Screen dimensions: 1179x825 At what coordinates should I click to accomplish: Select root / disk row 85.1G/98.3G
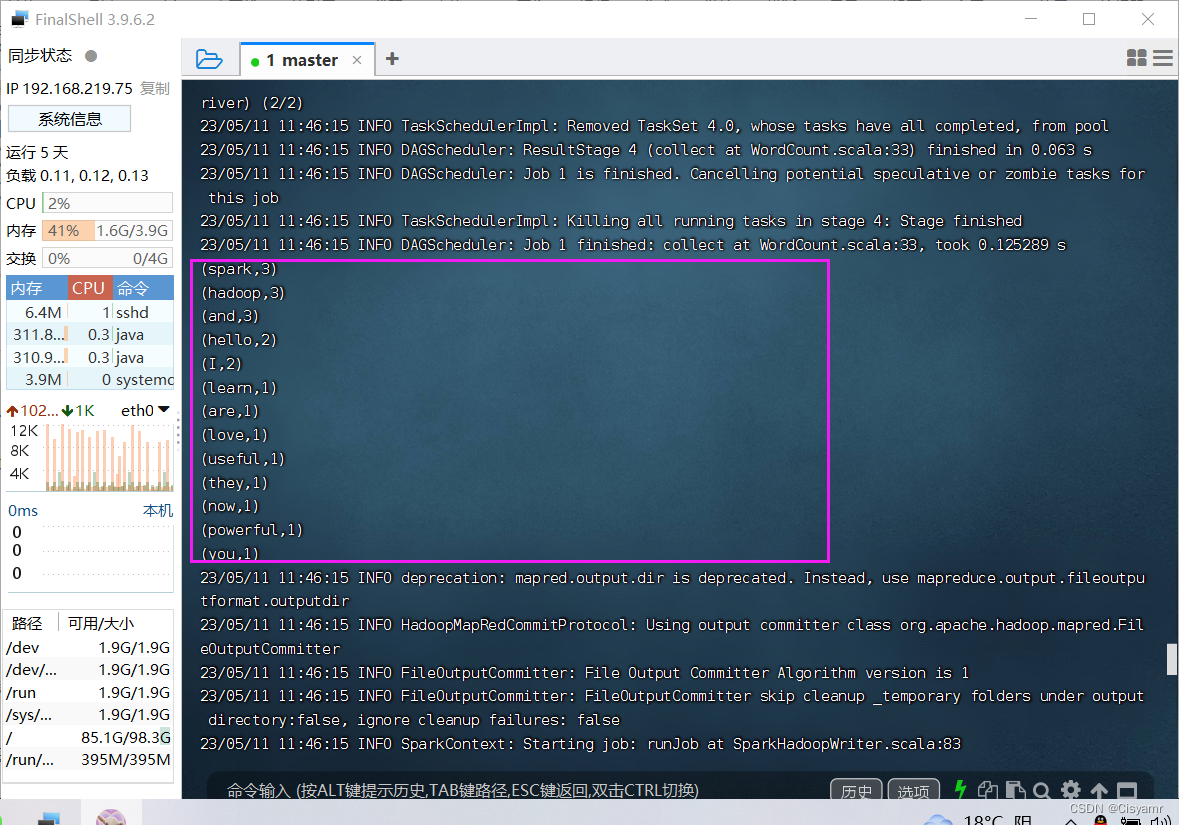pos(89,738)
